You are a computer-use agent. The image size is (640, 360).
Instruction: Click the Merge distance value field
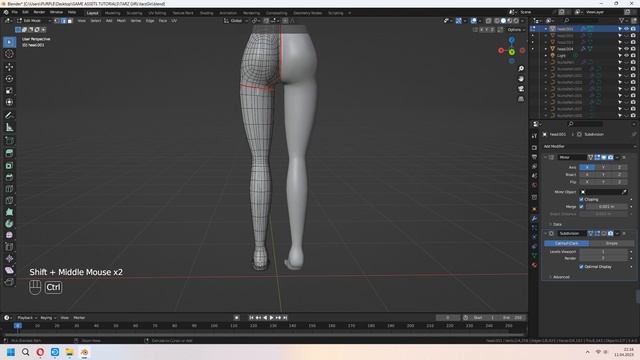coord(607,207)
